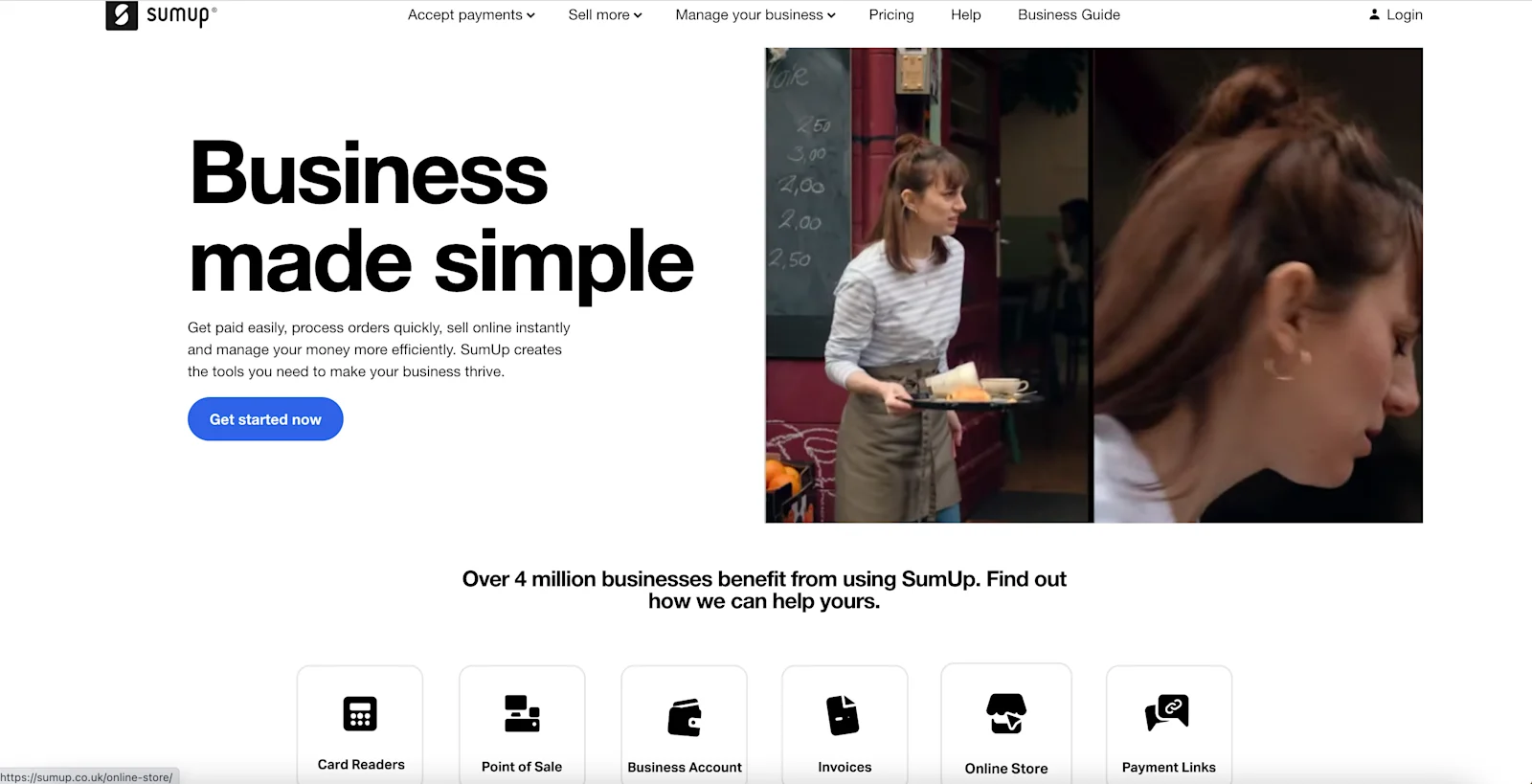Open the Card Readers calculator icon
1532x784 pixels.
tap(360, 713)
